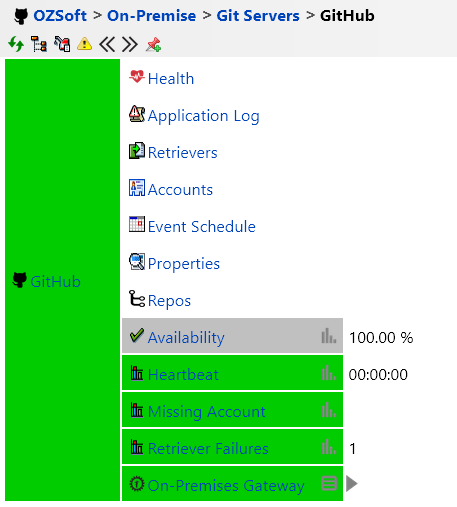Viewport: 457px width, 507px height.
Task: Open the Heartbeat metric
Action: tap(183, 375)
